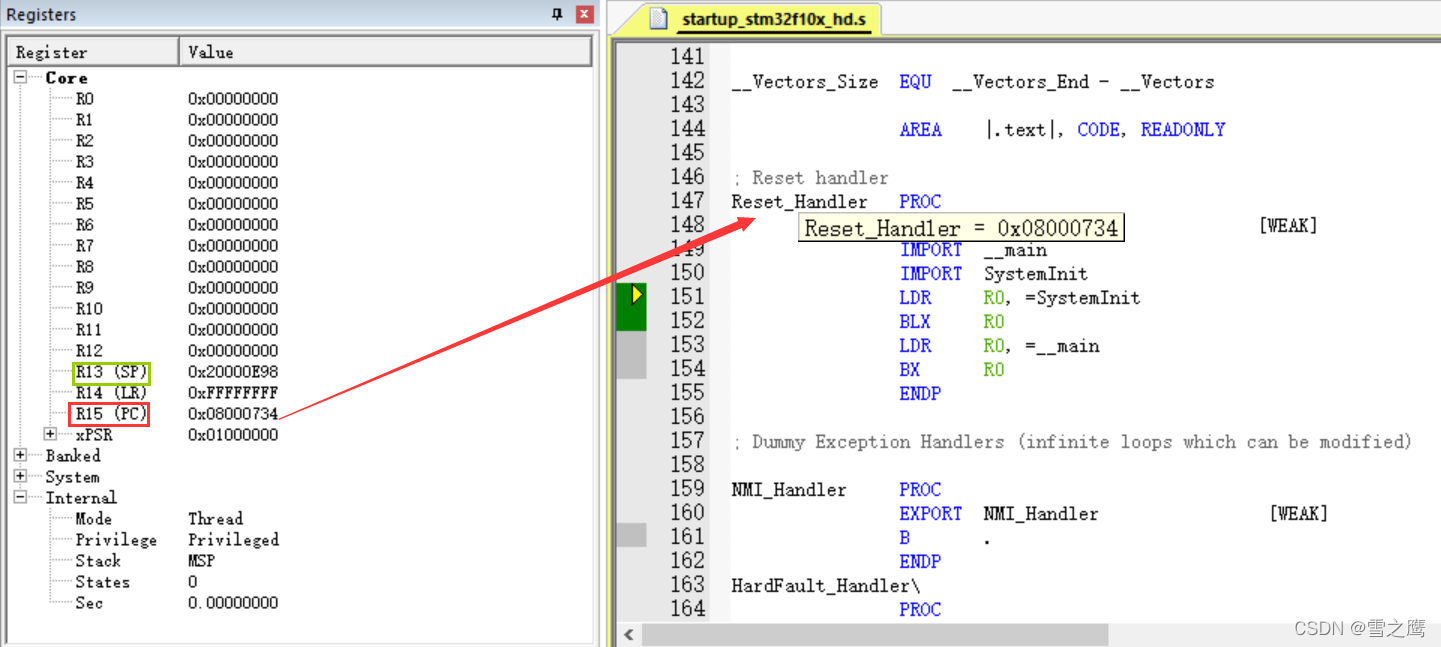Select the R15 (PC) register
Screen dimensions: 1441x647
click(110, 413)
